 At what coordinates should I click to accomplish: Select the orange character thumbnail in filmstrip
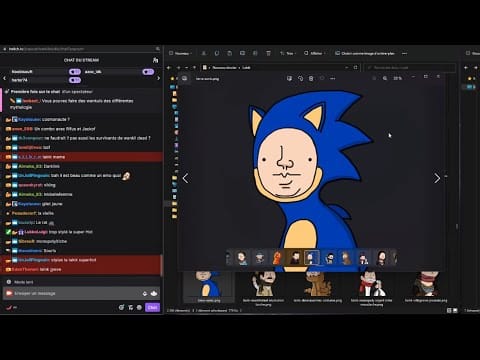coord(277,258)
